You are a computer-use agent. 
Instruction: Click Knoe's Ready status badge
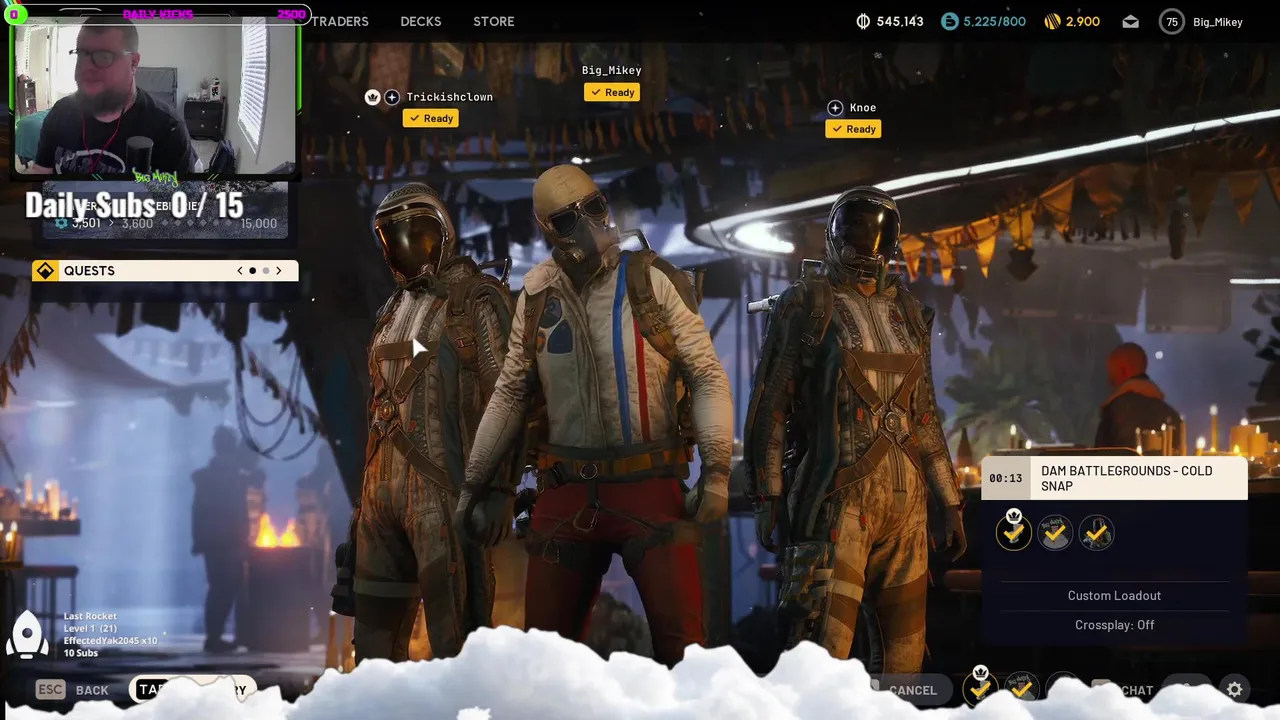pyautogui.click(x=853, y=129)
